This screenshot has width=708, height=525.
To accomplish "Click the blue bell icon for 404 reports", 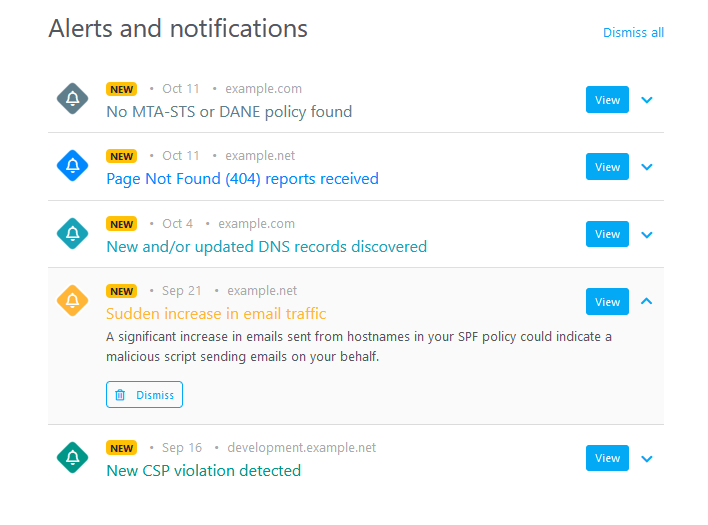I will point(73,166).
